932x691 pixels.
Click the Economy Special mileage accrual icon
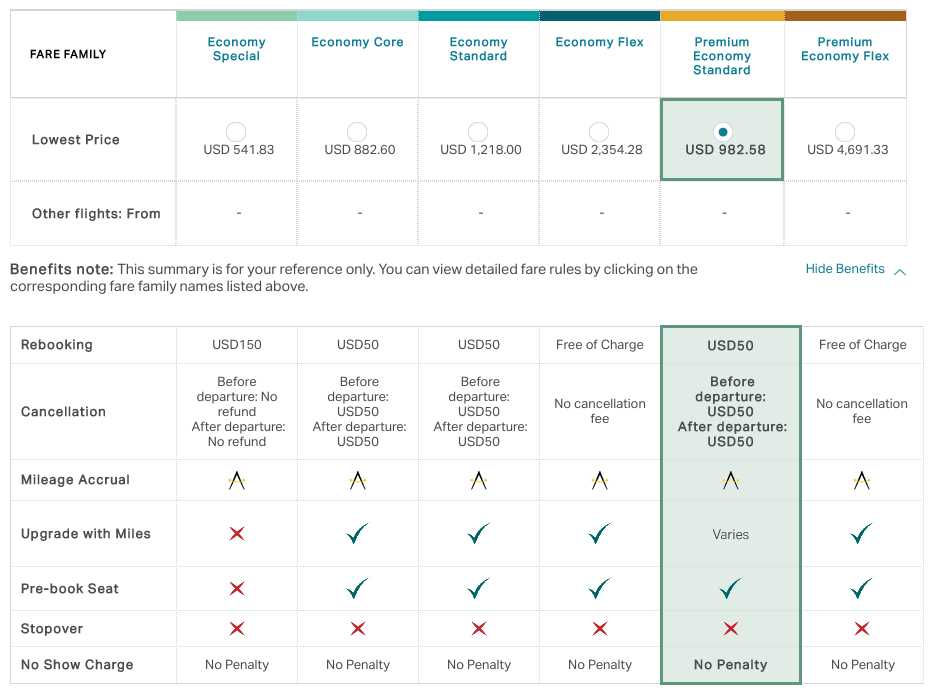tap(237, 480)
